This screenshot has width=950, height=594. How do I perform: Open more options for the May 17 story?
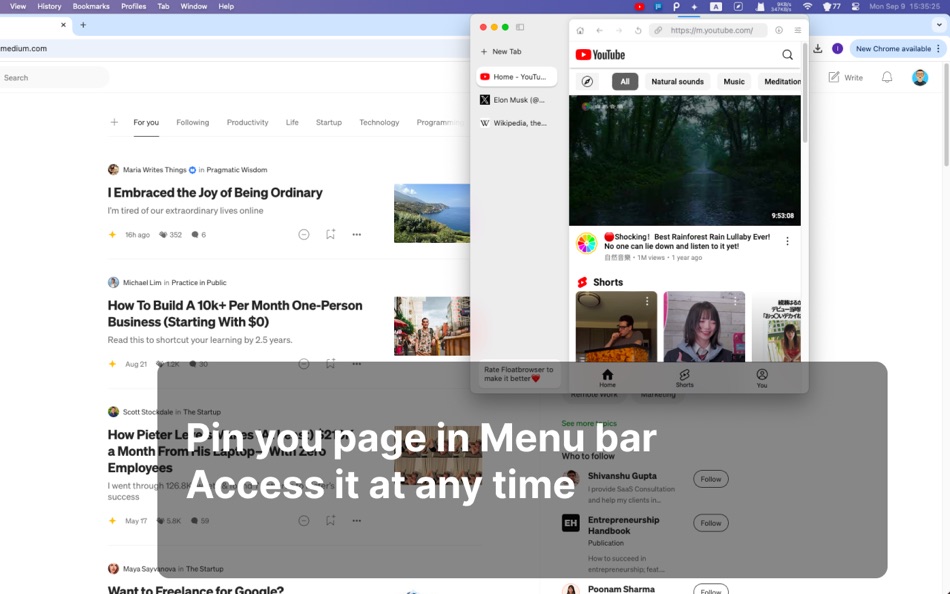(x=357, y=520)
